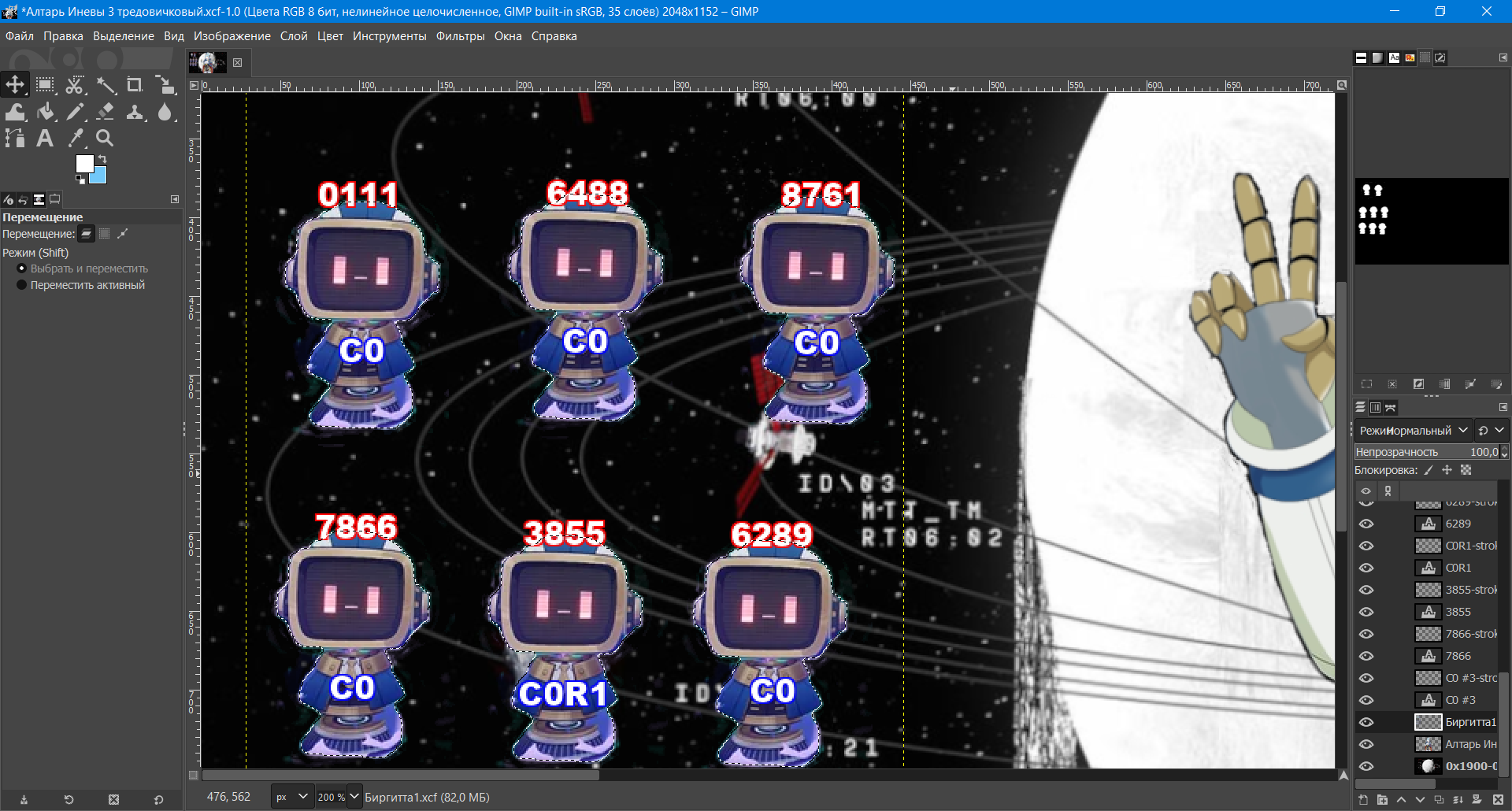This screenshot has height=811, width=1512.
Task: Open the zoom level dropdown arrow
Action: (354, 797)
